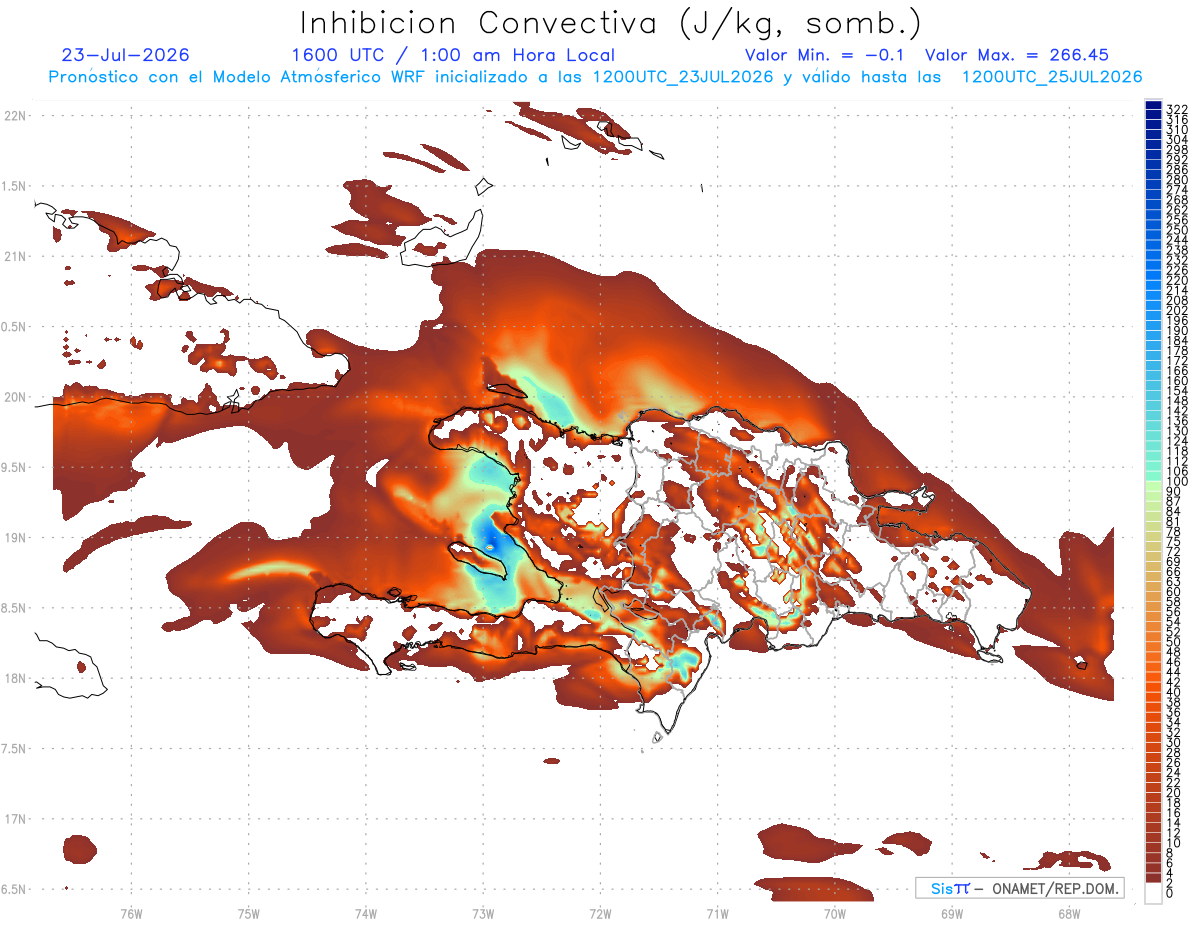The image size is (1200, 927).
Task: Click the '69W' longitude label
Action: point(951,914)
